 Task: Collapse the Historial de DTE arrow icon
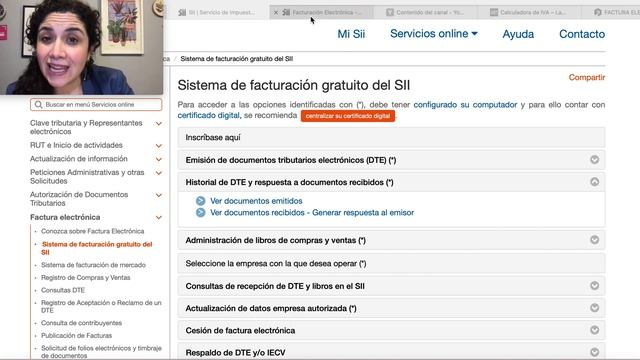point(594,182)
